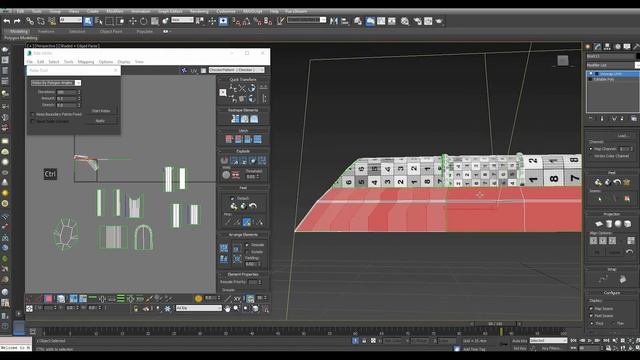Open the CheckerPattern texture dropdown
Screen dimensions: 640x360
236,70
